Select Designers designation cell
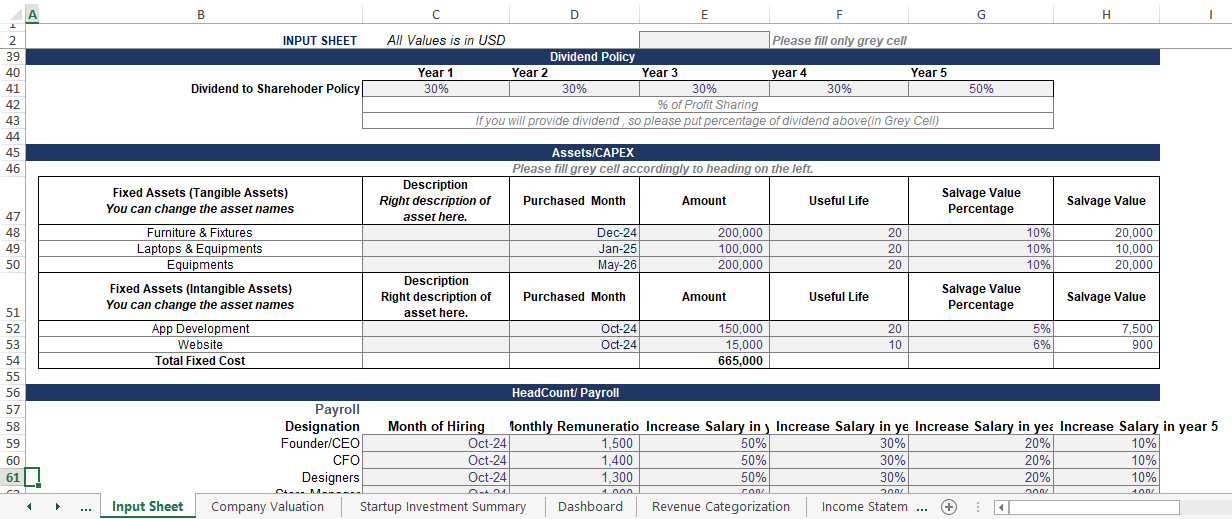Image resolution: width=1232 pixels, height=519 pixels. click(x=200, y=478)
